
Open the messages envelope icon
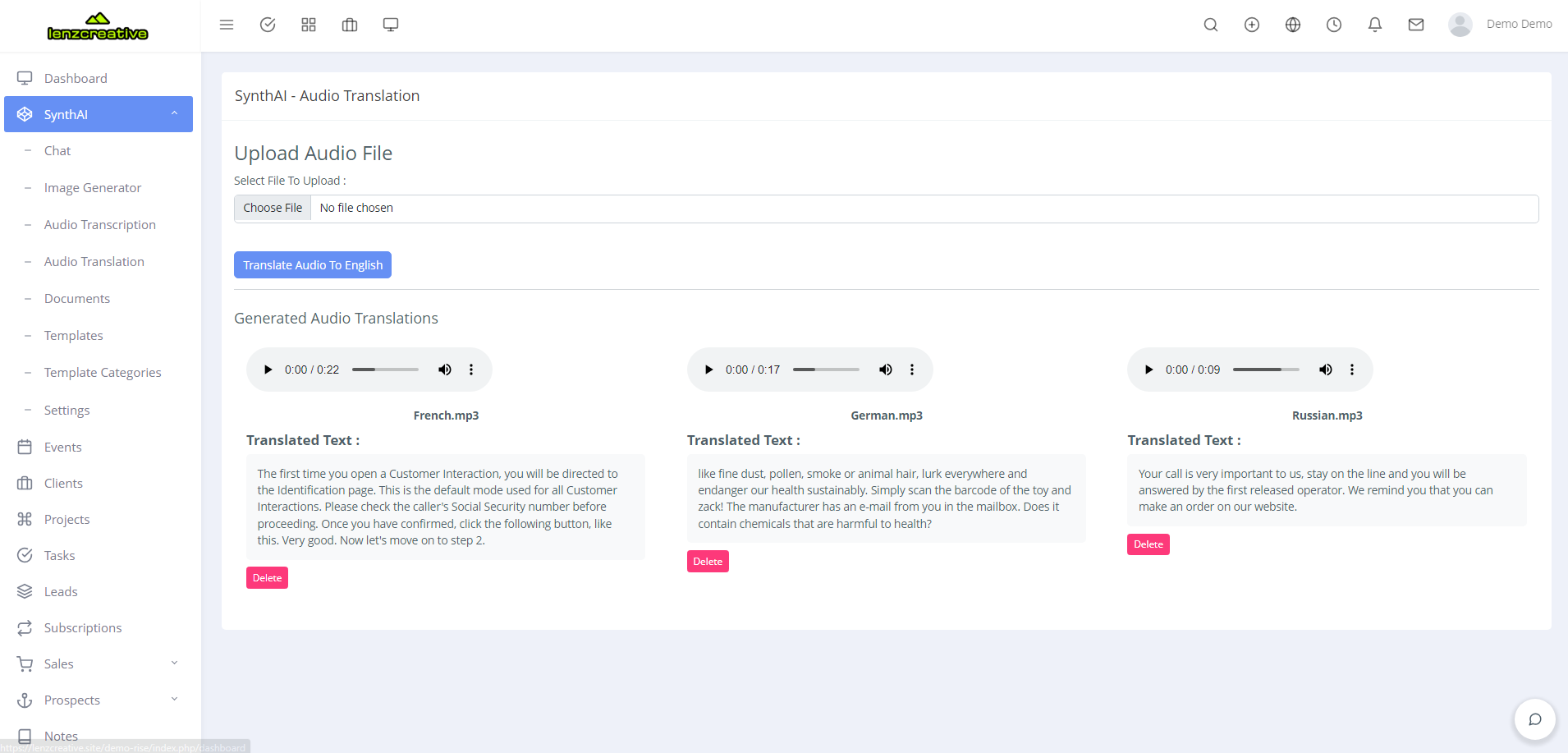tap(1416, 25)
